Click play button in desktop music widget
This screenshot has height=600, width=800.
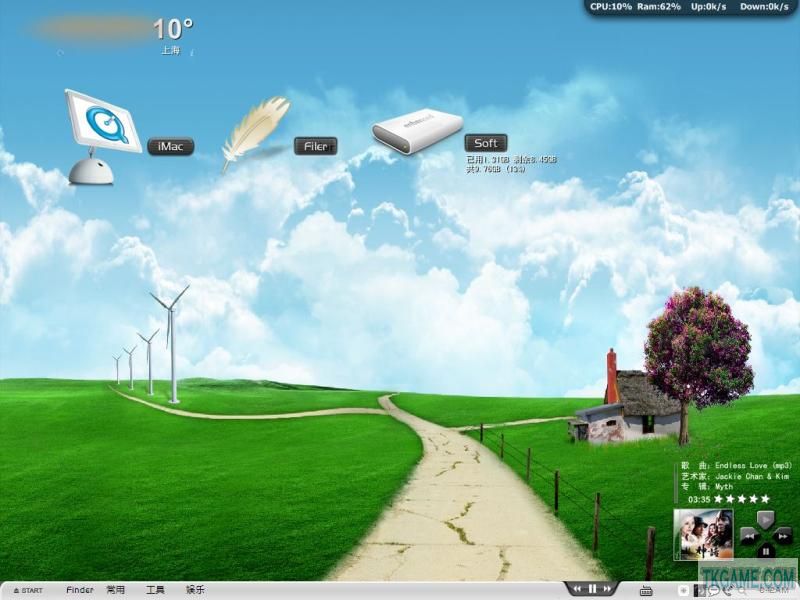pos(765,520)
